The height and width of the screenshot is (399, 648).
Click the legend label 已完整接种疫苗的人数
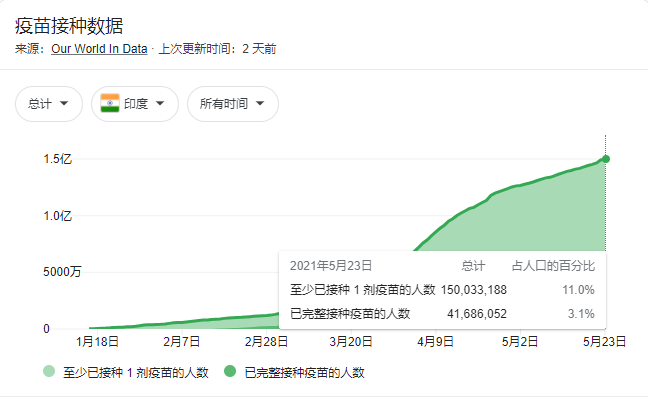[305, 373]
